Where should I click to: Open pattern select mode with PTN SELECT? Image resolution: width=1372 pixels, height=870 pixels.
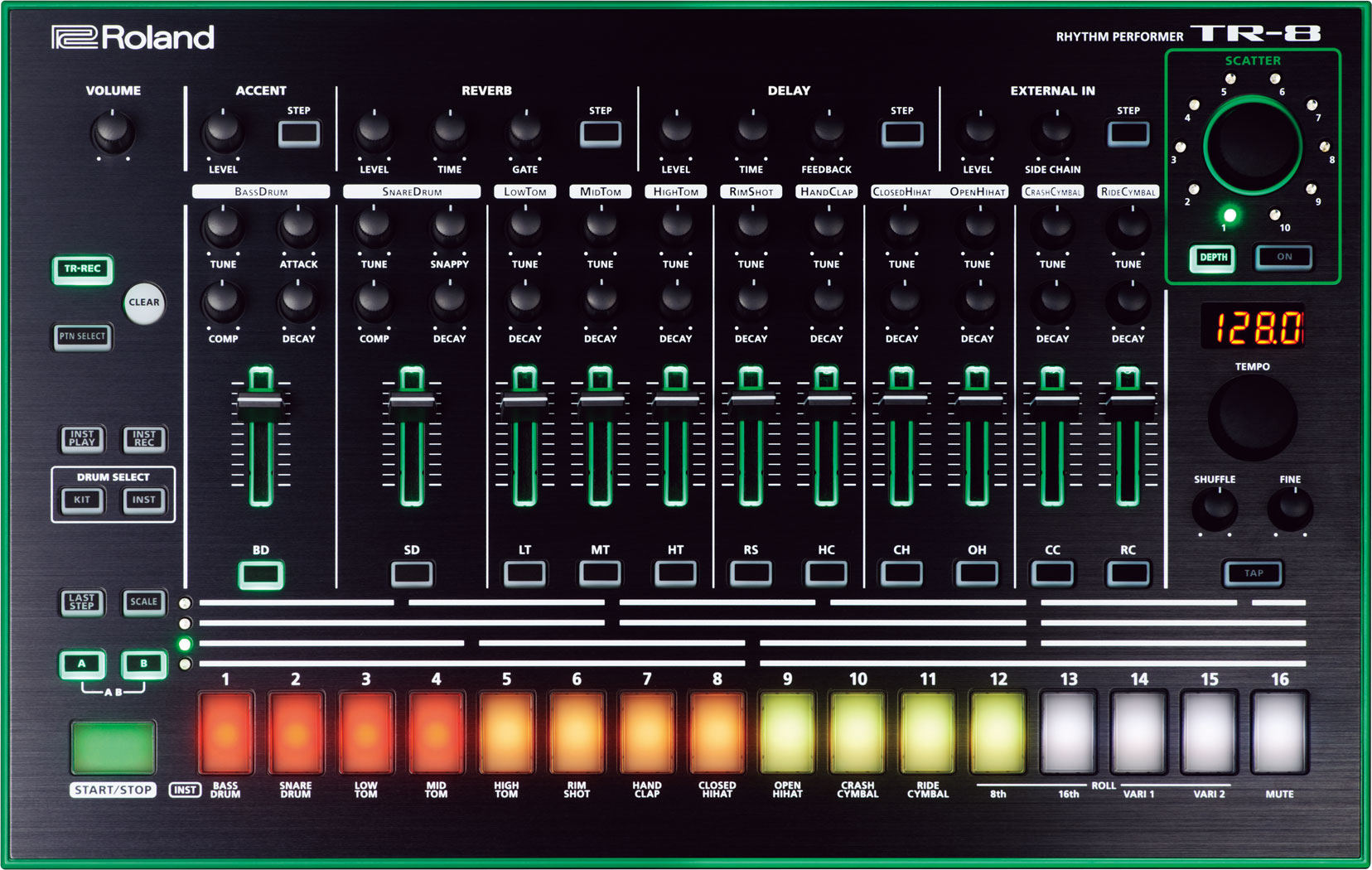[82, 337]
